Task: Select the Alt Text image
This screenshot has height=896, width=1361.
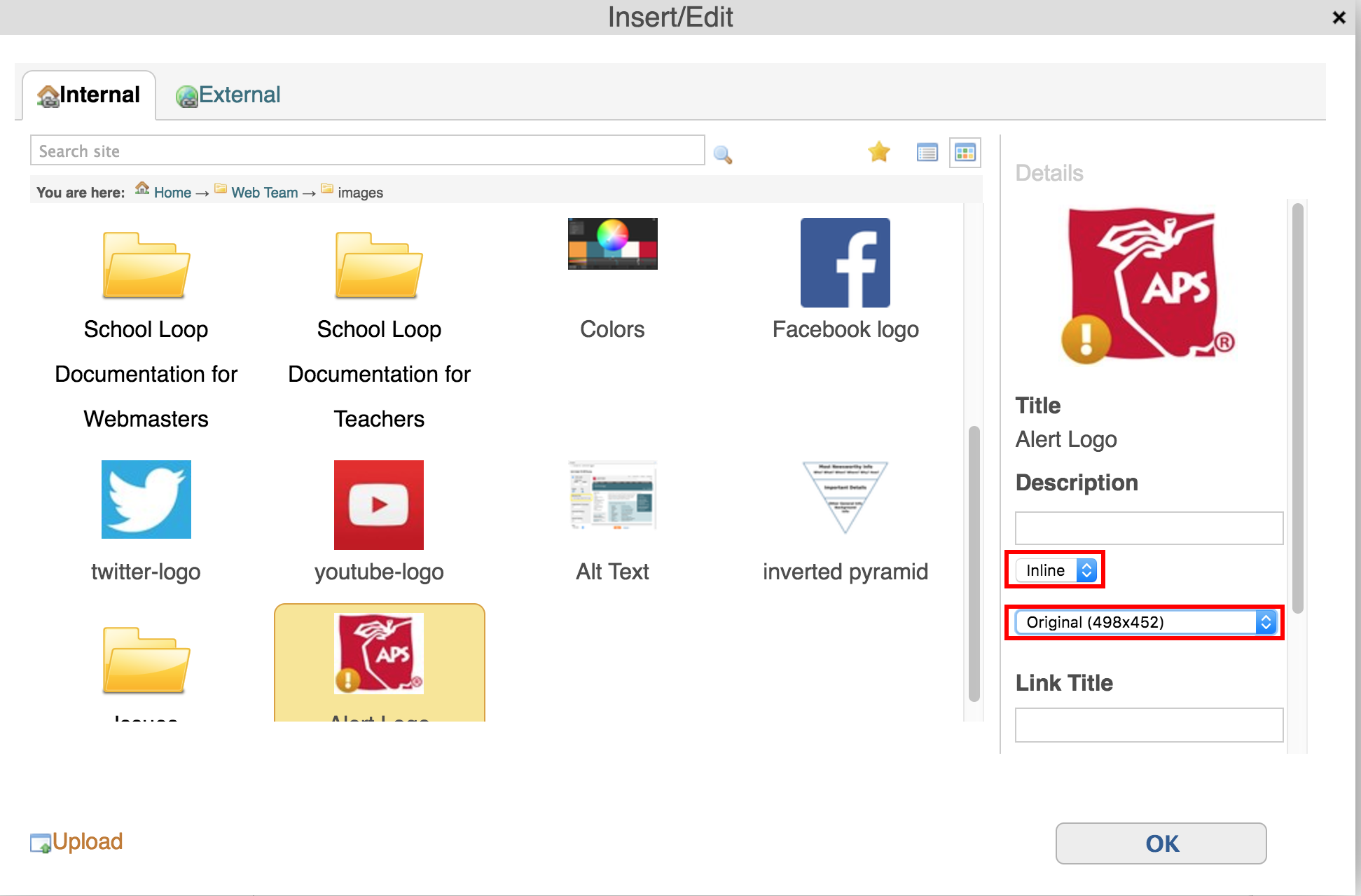Action: (x=613, y=495)
